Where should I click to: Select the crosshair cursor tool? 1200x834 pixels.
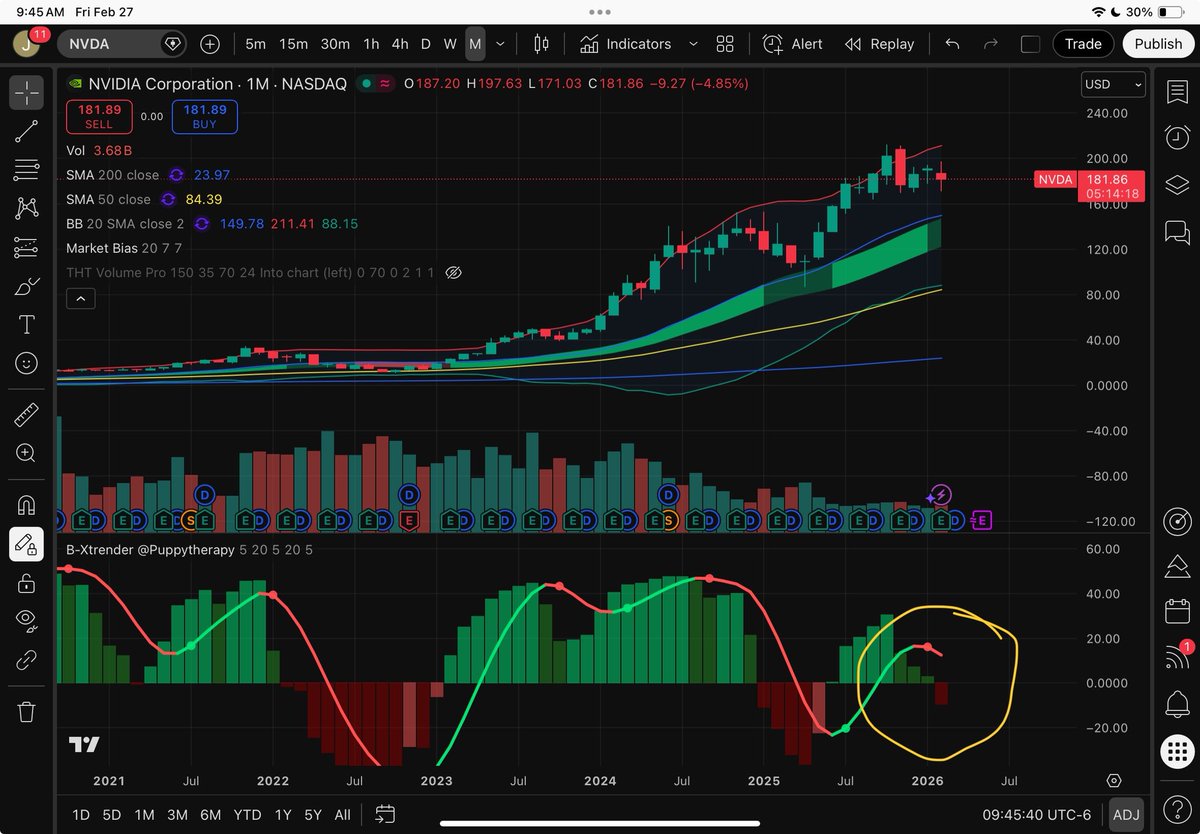point(27,93)
